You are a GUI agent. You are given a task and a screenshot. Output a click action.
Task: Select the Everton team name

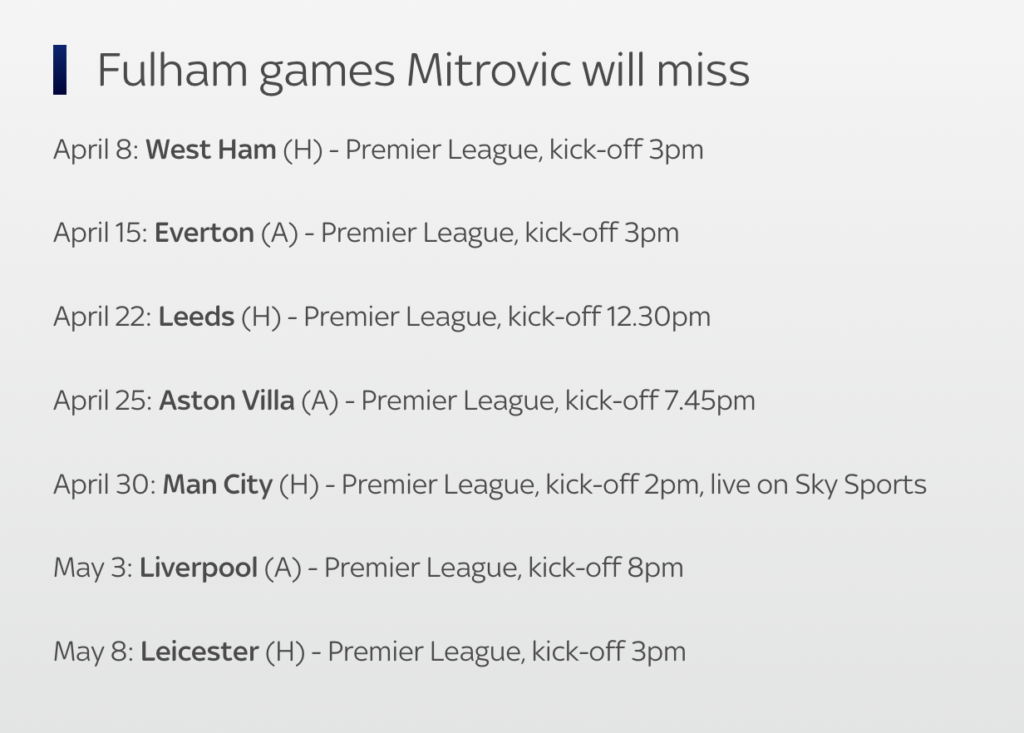[x=204, y=233]
